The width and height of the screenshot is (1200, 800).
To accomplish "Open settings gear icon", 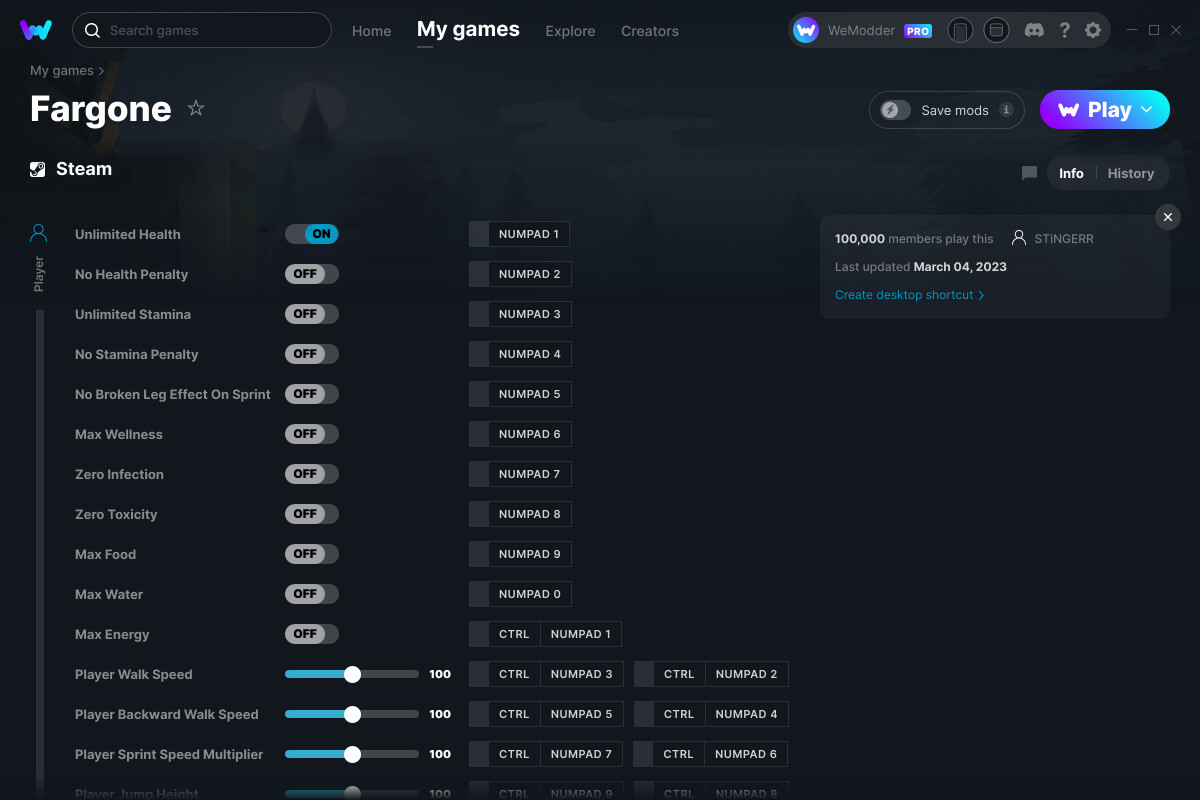I will (x=1093, y=30).
